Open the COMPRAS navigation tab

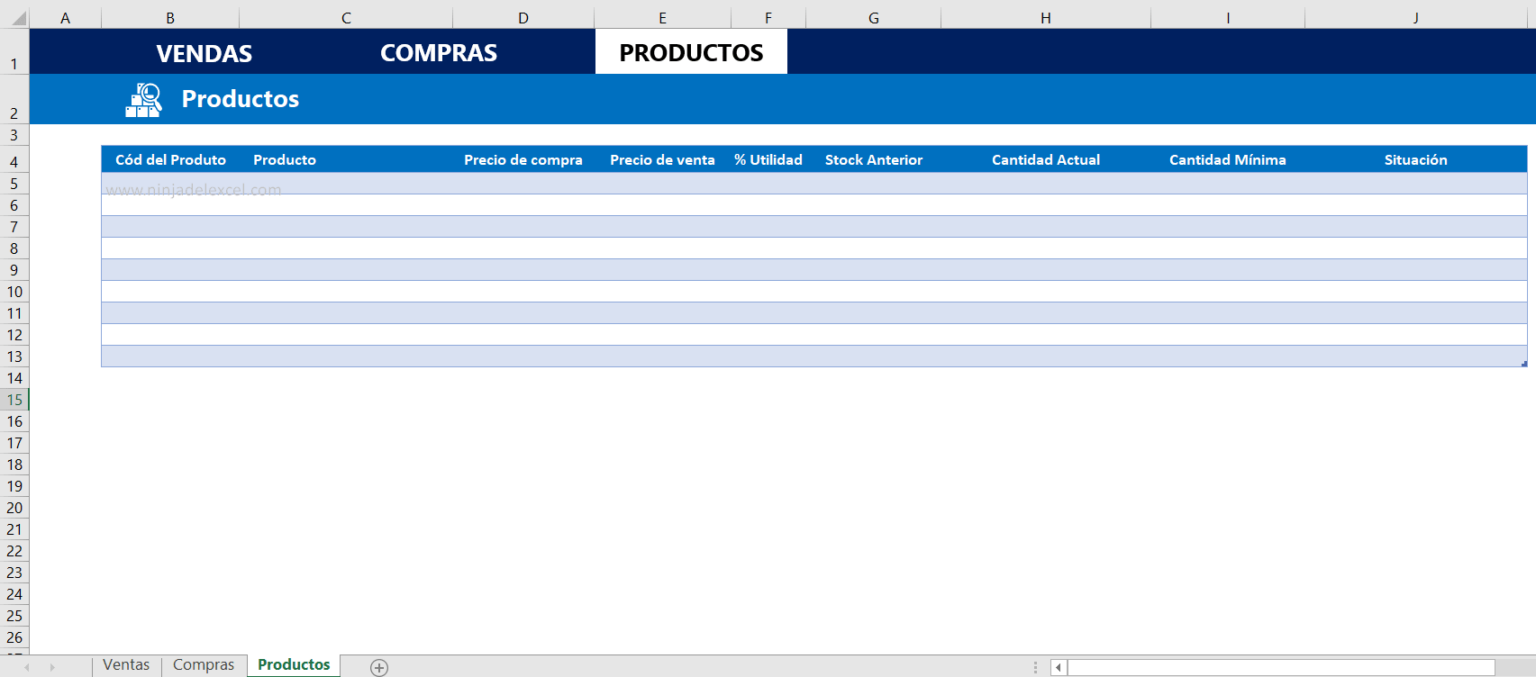[x=438, y=52]
